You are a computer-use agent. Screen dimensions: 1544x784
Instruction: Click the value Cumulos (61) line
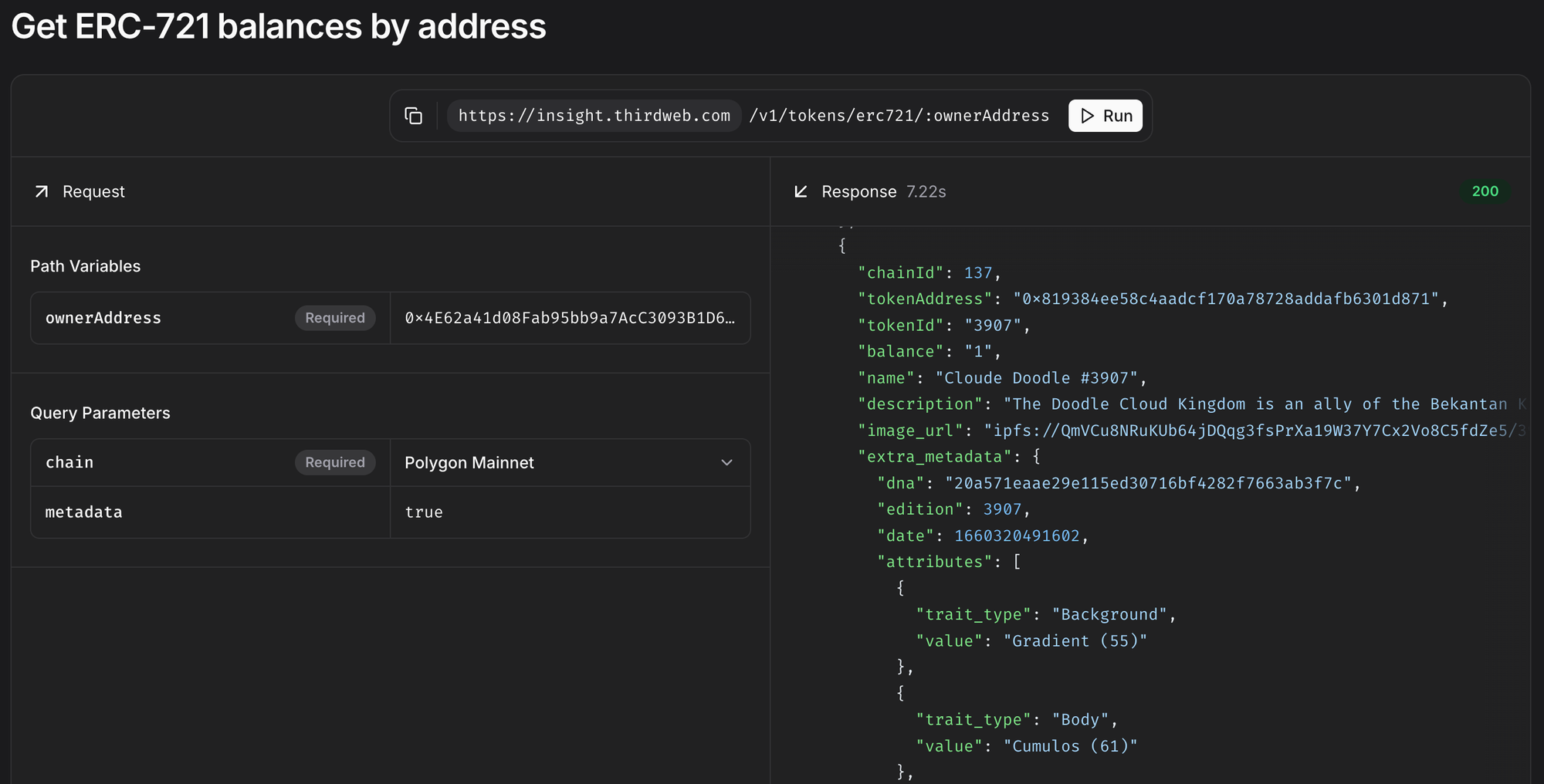(x=1027, y=745)
